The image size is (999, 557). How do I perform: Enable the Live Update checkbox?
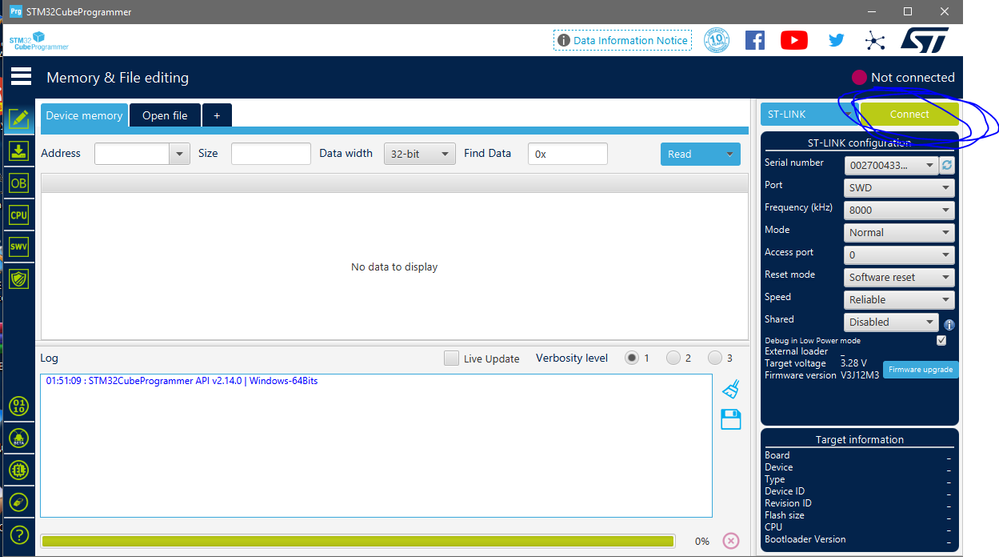click(451, 358)
